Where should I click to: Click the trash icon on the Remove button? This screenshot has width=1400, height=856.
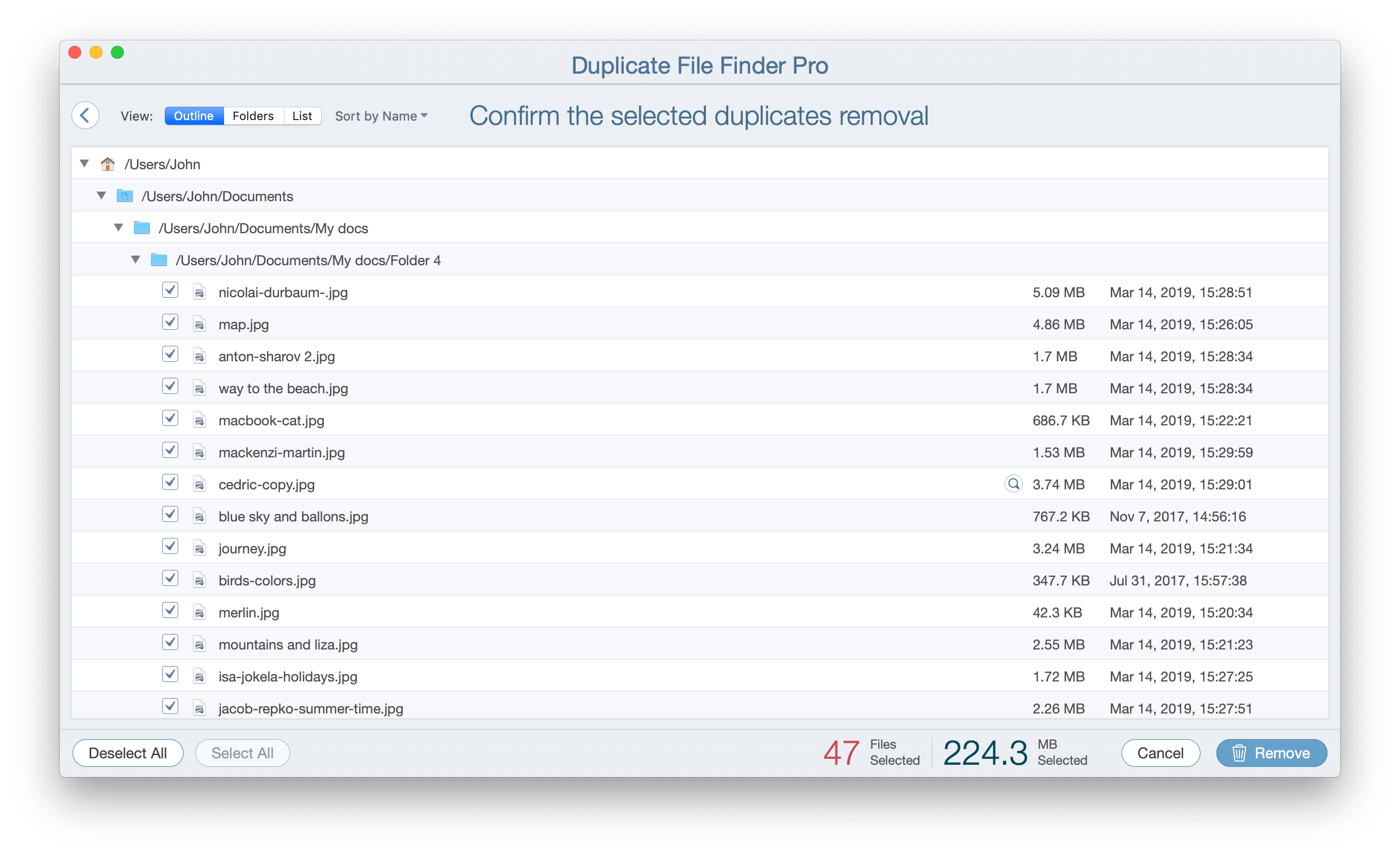click(1239, 752)
